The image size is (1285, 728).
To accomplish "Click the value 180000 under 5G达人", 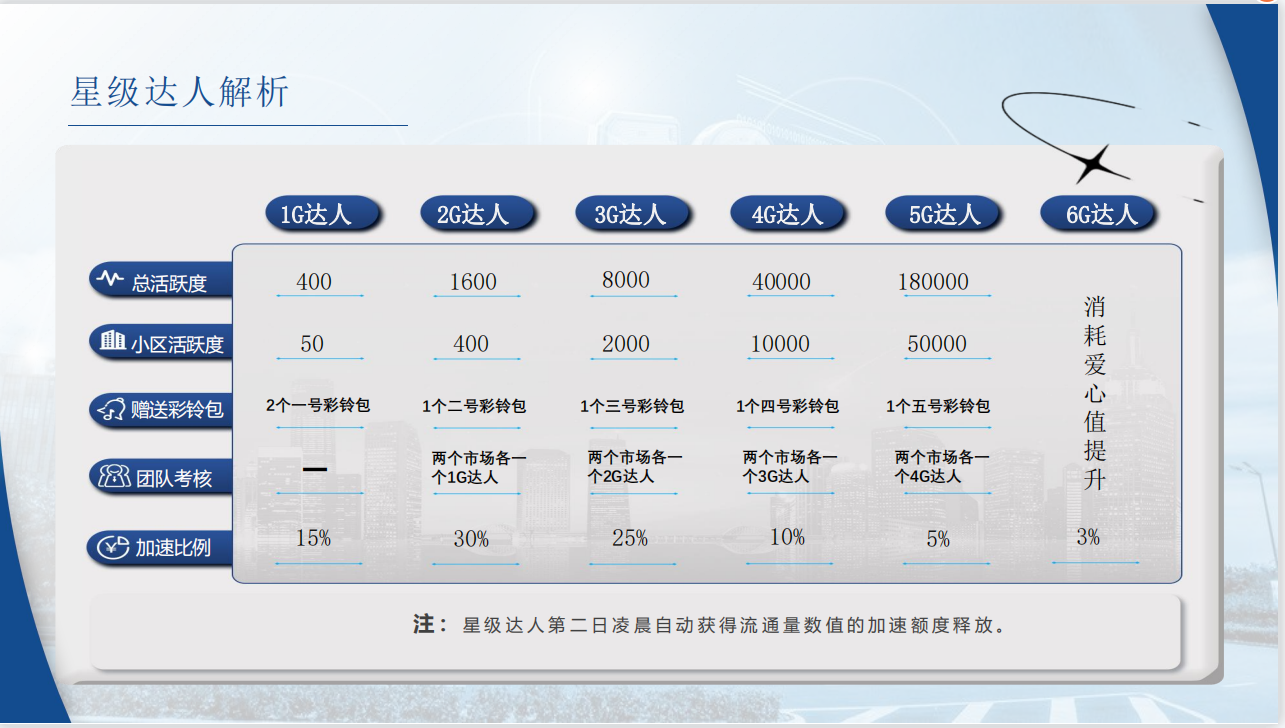I will tap(934, 282).
